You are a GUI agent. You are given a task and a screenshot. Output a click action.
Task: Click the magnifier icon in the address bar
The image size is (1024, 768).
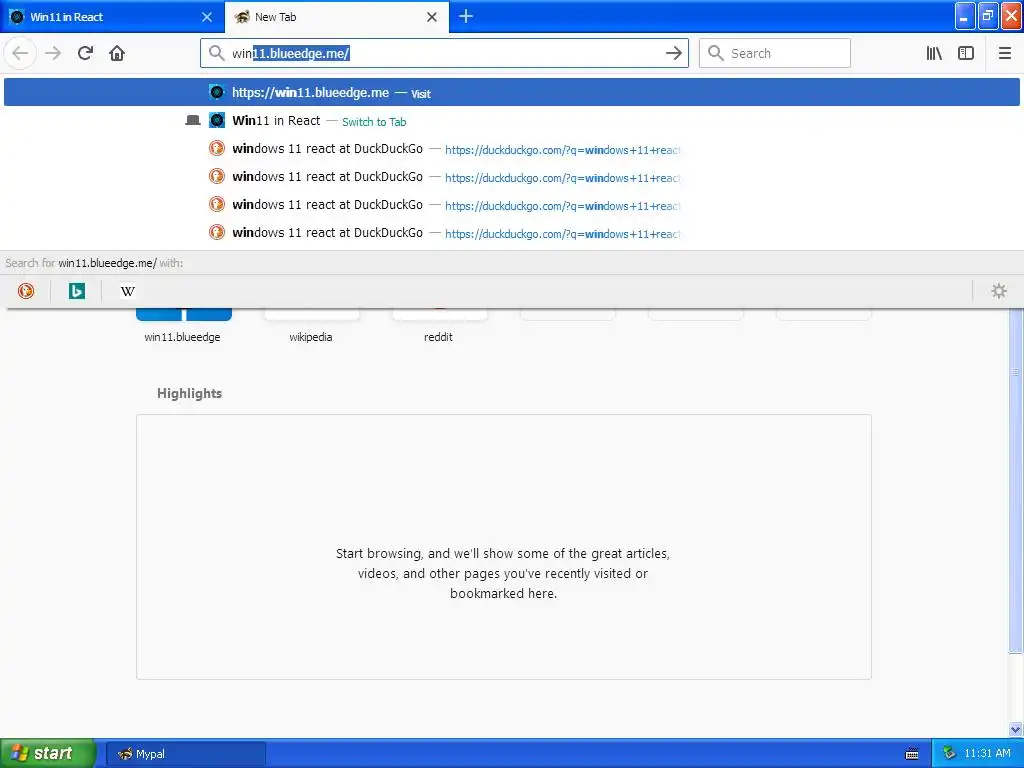tap(216, 53)
